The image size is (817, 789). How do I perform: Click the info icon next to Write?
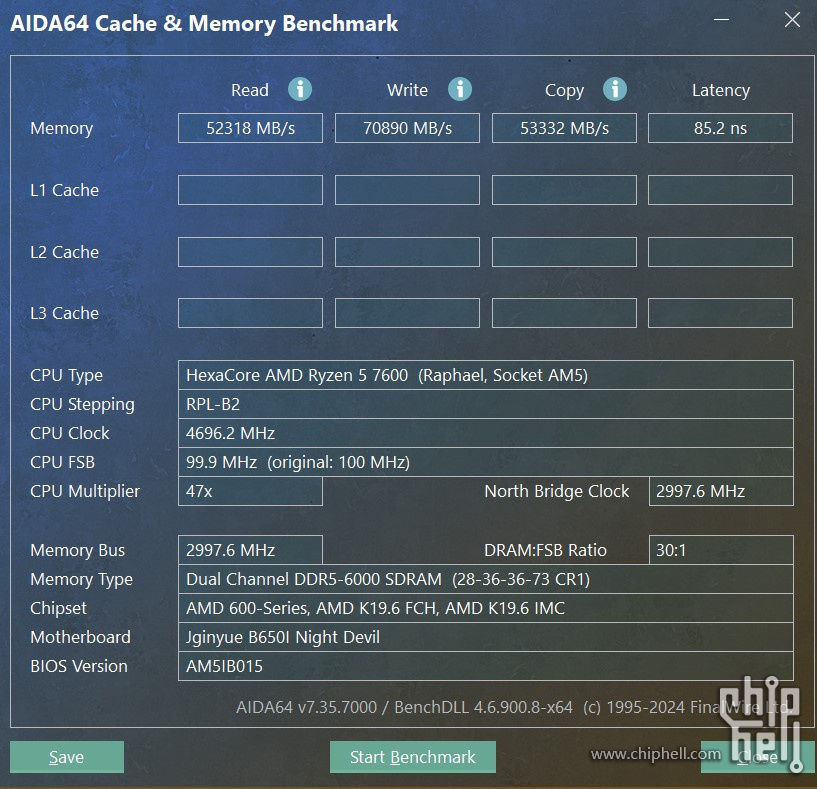click(x=460, y=89)
